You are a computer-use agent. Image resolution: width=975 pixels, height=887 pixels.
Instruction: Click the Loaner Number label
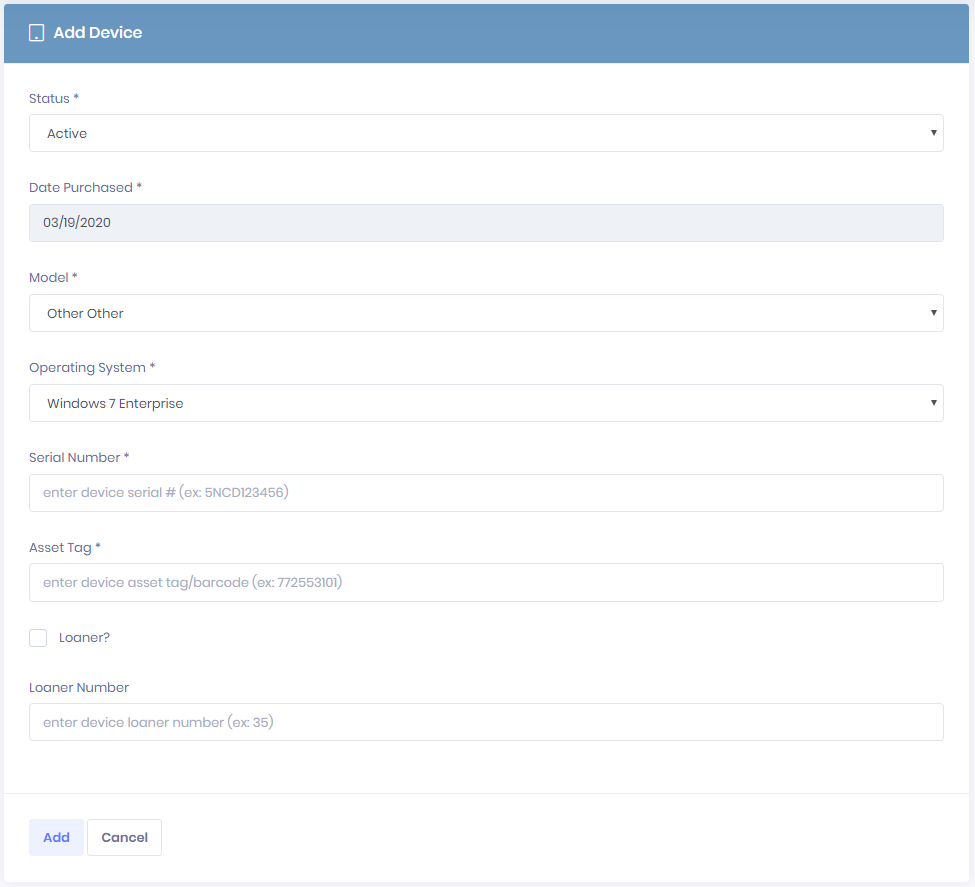pyautogui.click(x=79, y=687)
